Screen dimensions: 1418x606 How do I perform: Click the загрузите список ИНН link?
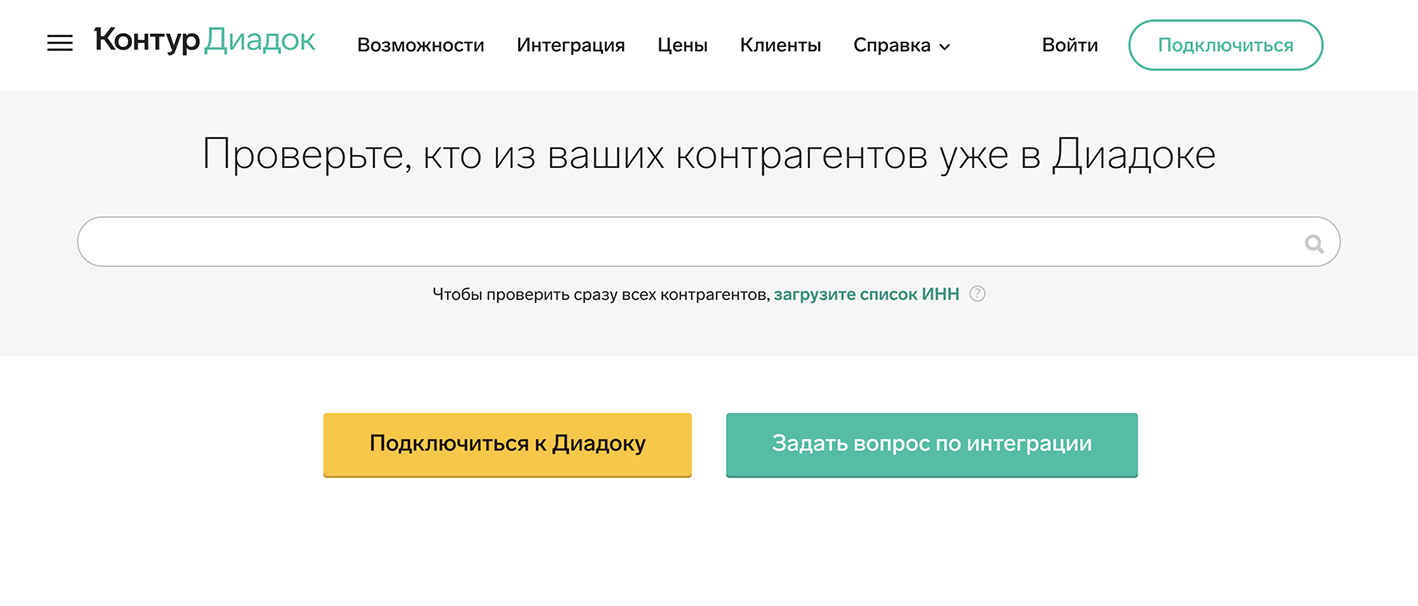(x=866, y=294)
